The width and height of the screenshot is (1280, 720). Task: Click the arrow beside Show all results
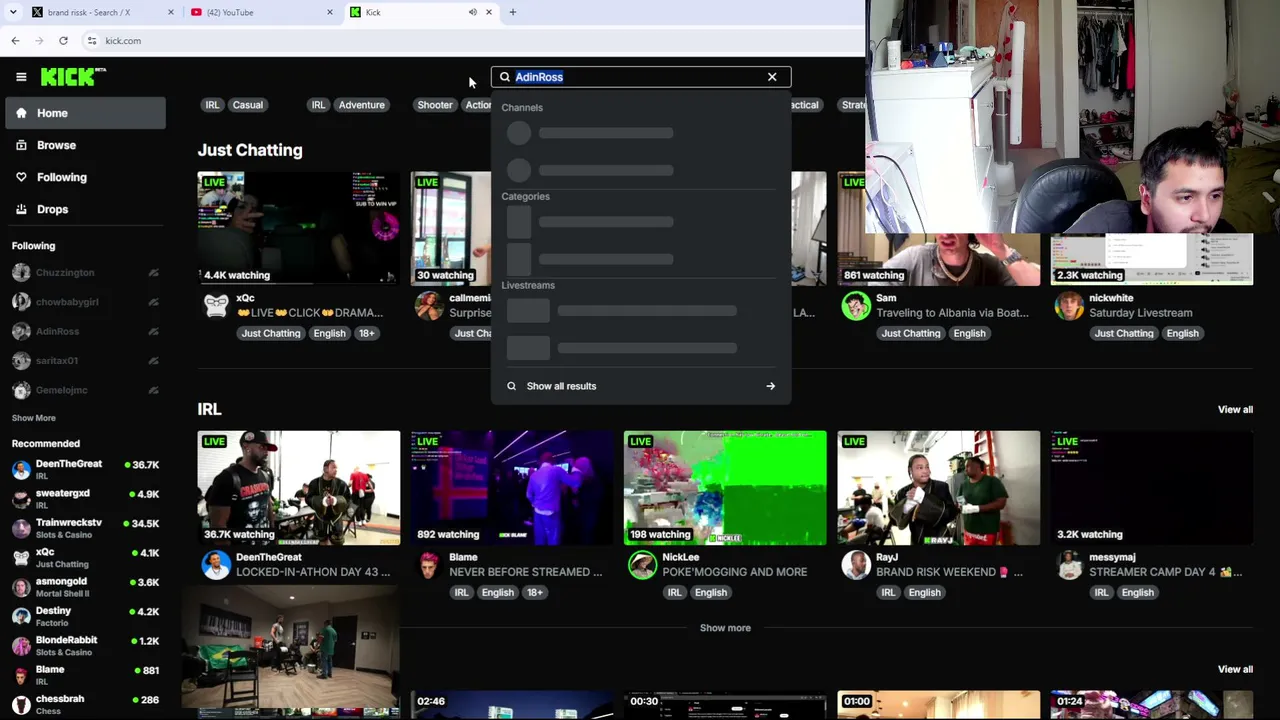770,386
